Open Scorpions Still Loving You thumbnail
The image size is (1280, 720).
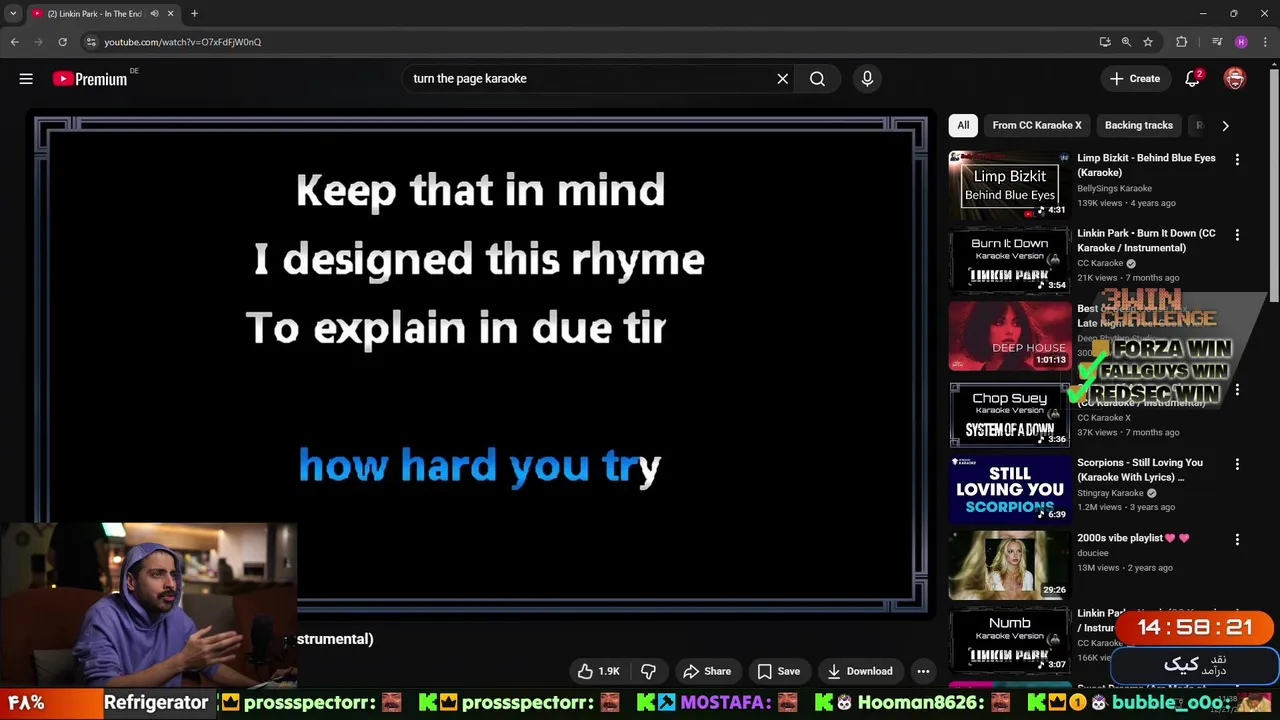pyautogui.click(x=1009, y=490)
